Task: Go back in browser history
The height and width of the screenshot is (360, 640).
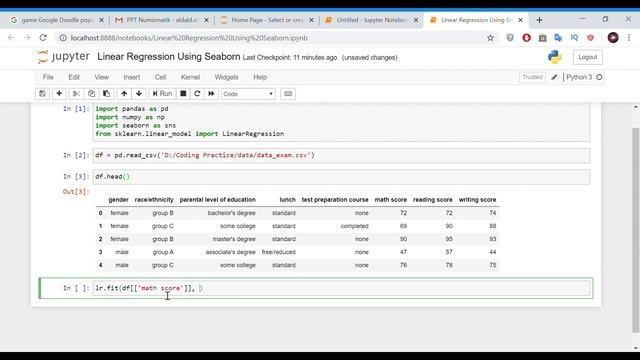Action: click(11, 38)
